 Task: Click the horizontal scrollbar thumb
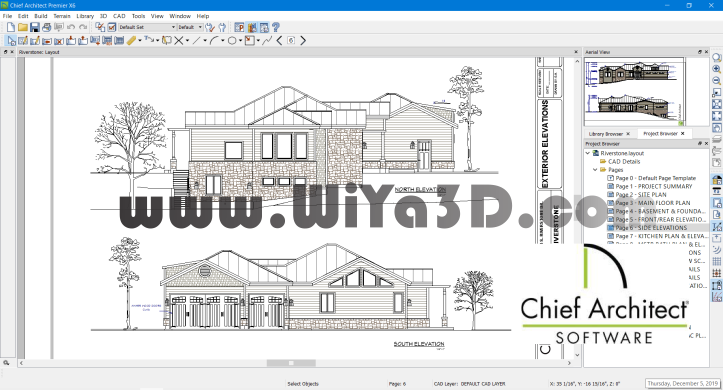[x=291, y=363]
